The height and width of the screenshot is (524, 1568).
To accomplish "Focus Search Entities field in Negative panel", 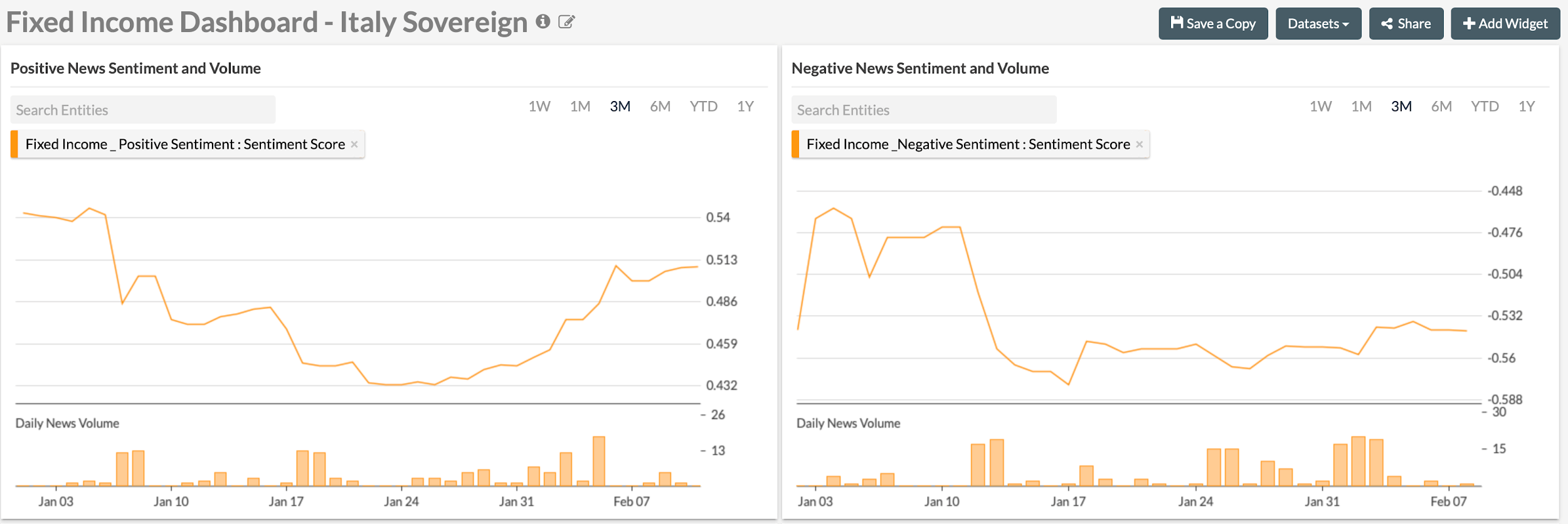I will coord(923,110).
